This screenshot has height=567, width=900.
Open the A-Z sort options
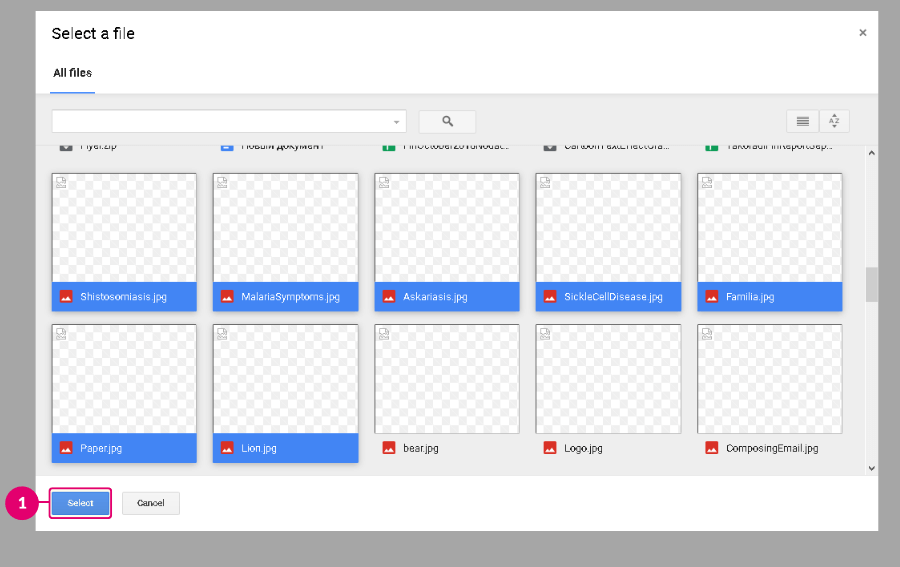(x=834, y=121)
